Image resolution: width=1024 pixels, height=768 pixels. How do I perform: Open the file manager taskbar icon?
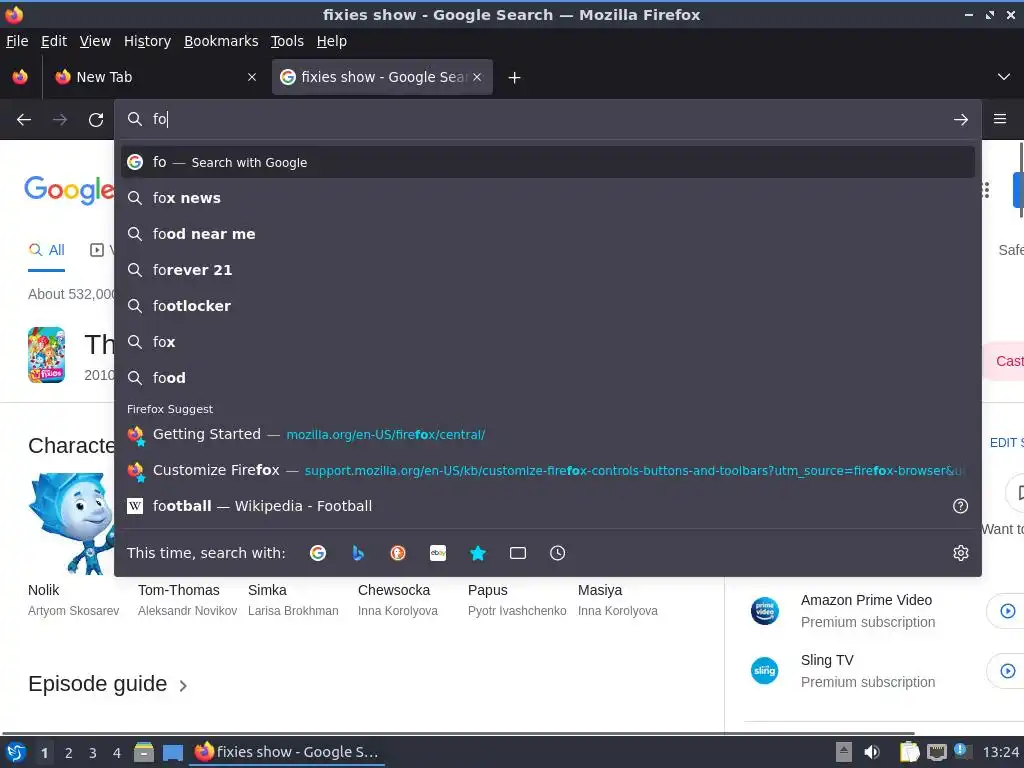pyautogui.click(x=144, y=752)
